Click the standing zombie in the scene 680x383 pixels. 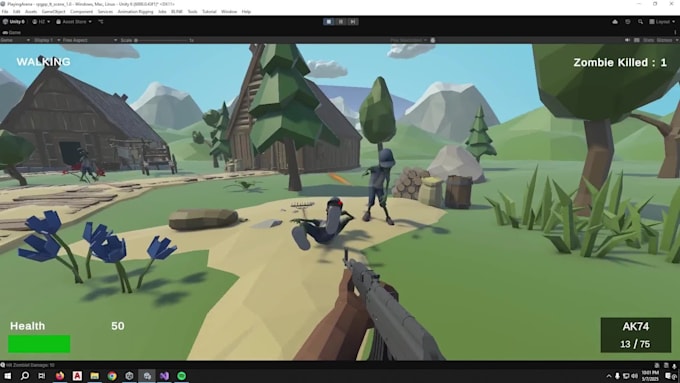[380, 187]
